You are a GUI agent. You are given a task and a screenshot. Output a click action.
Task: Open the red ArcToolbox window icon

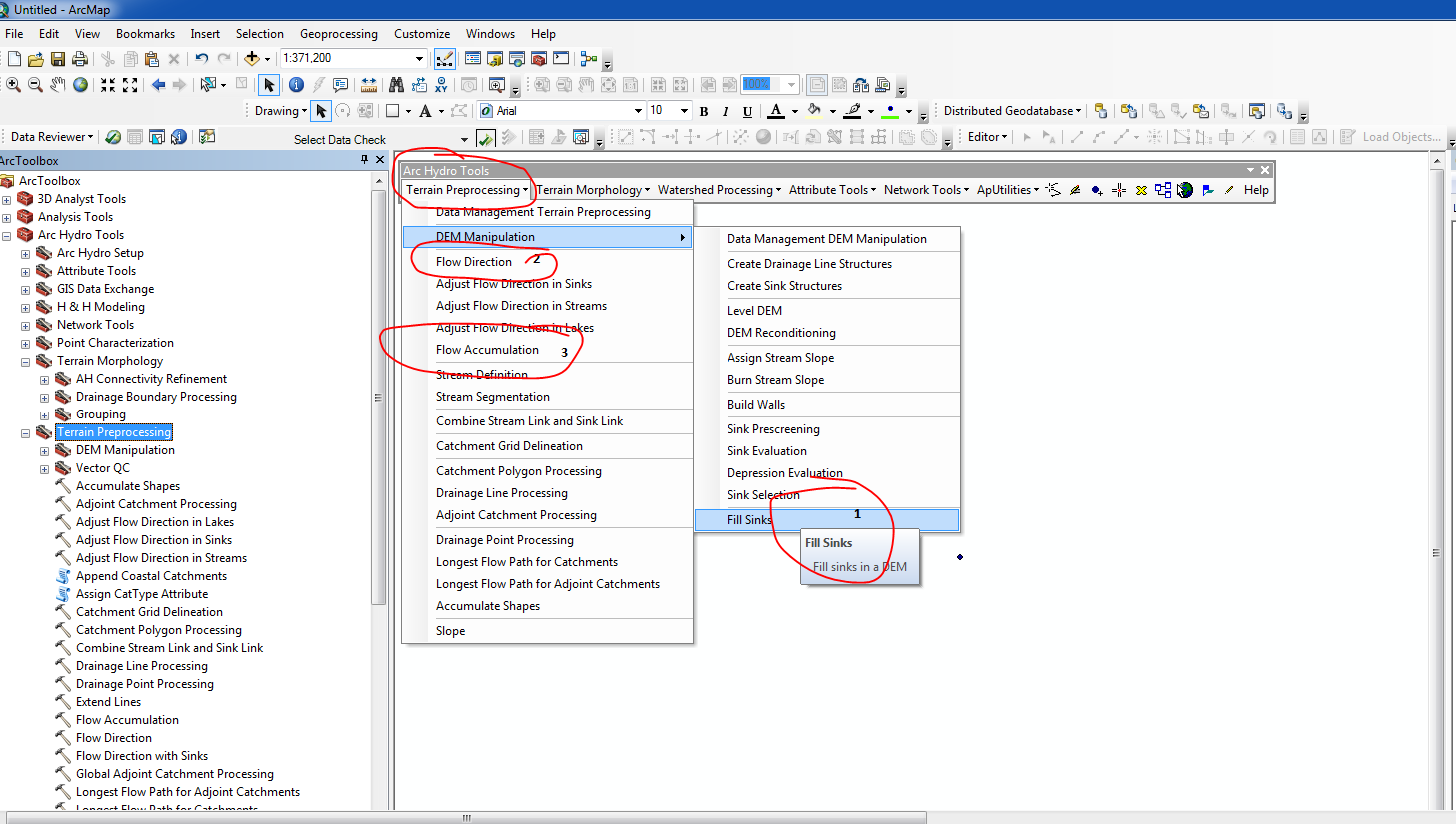point(539,59)
